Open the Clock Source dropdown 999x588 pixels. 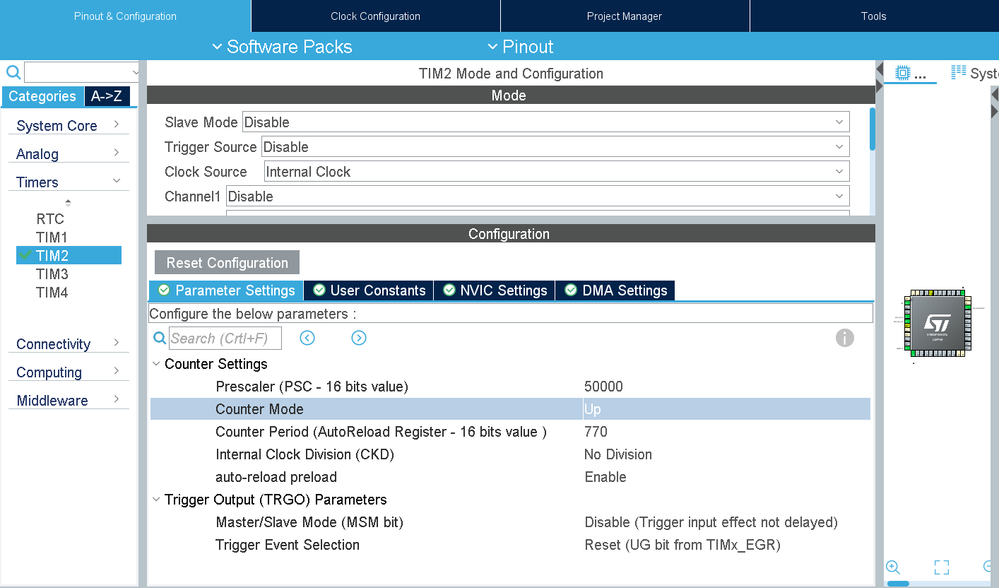[556, 171]
